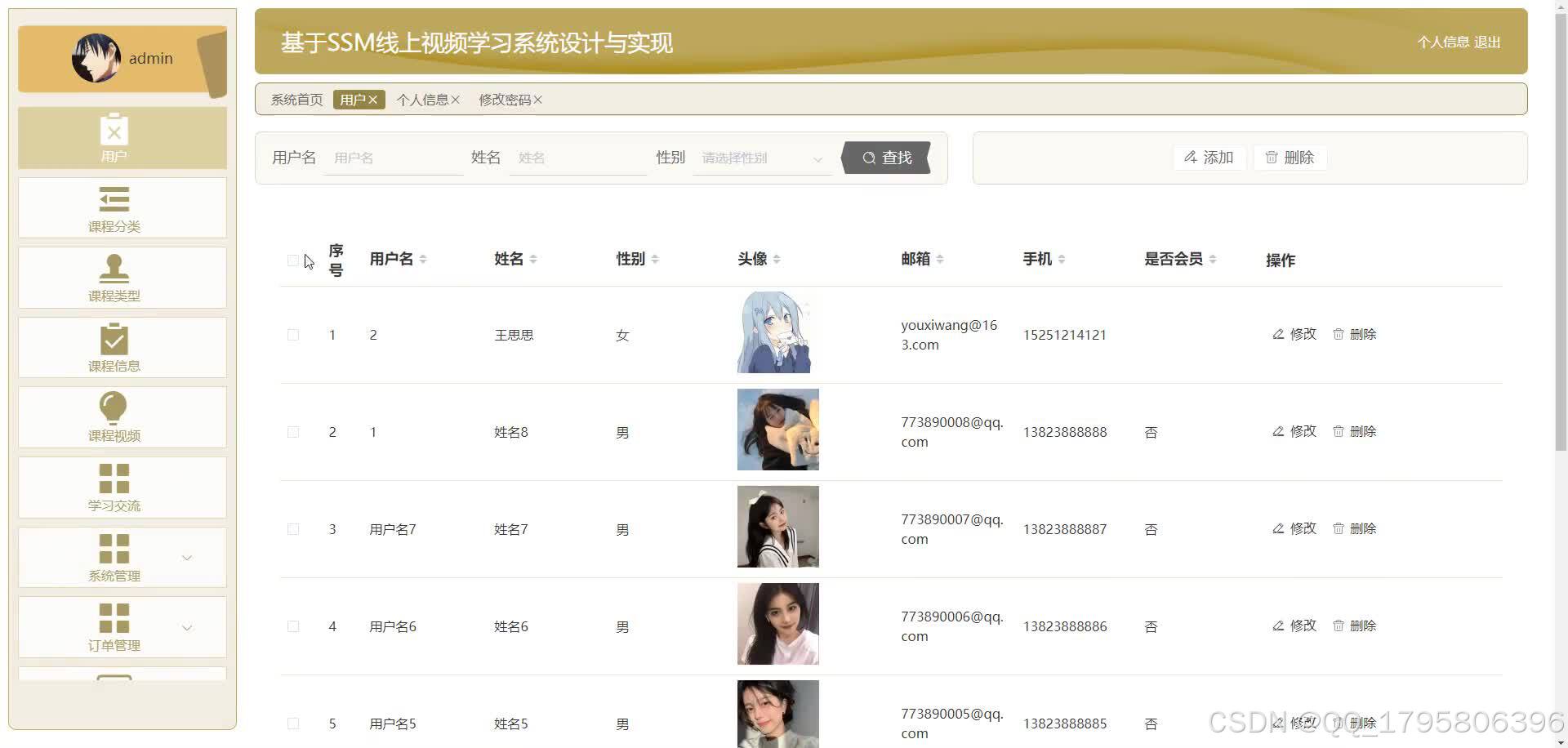Check the checkbox next to 用户名7
The image size is (1568, 748).
pos(293,528)
